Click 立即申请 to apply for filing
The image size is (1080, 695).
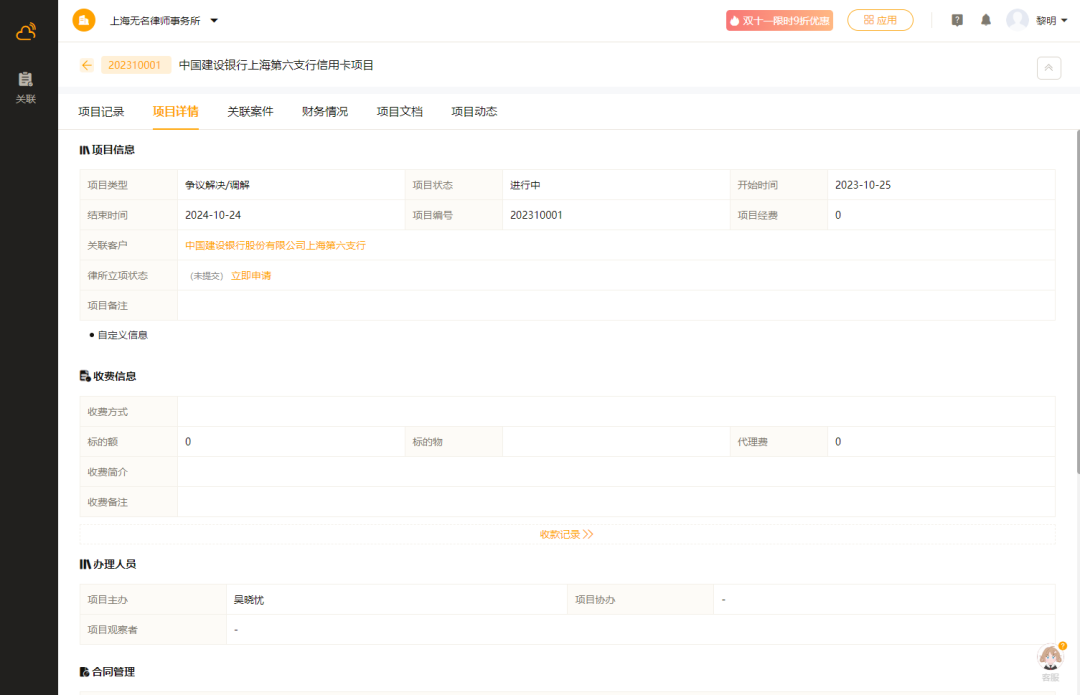point(251,275)
